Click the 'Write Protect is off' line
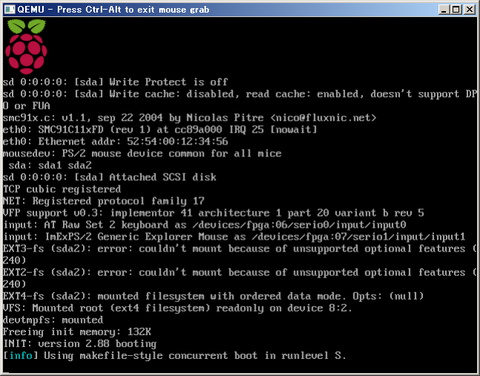The width and height of the screenshot is (480, 376). point(115,82)
